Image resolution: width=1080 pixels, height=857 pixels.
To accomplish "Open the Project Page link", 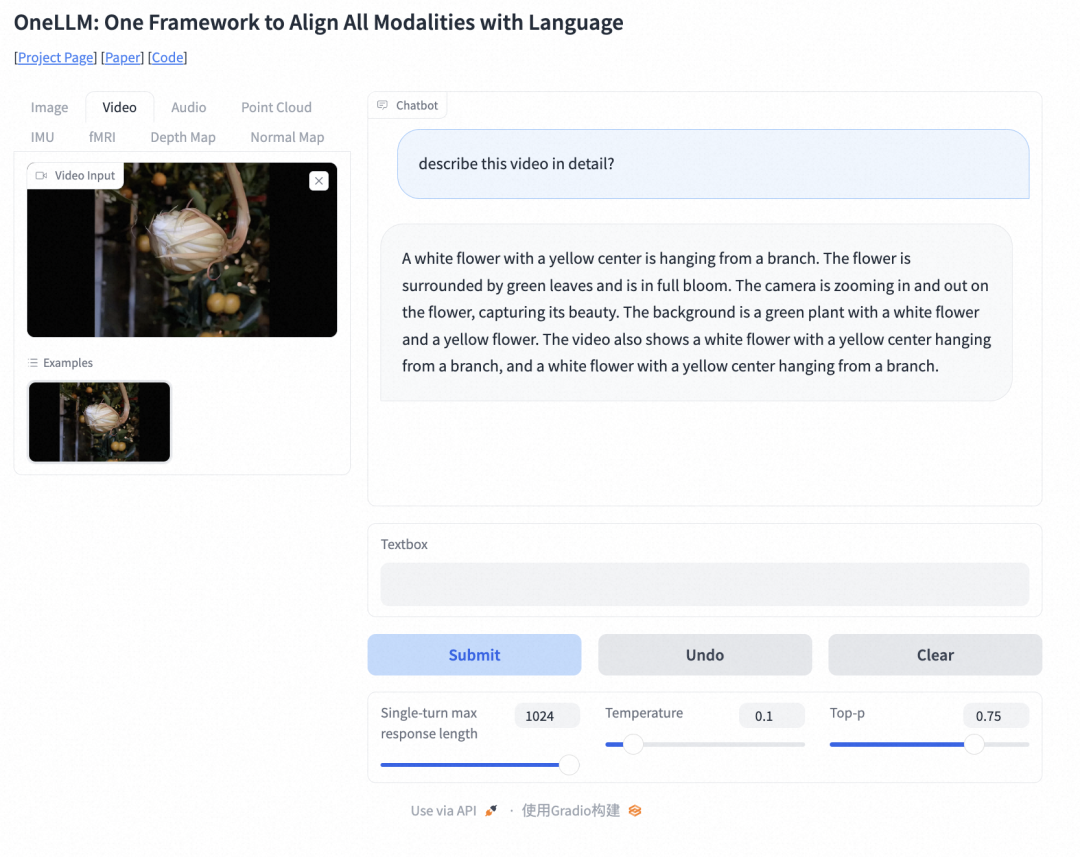I will (x=55, y=57).
